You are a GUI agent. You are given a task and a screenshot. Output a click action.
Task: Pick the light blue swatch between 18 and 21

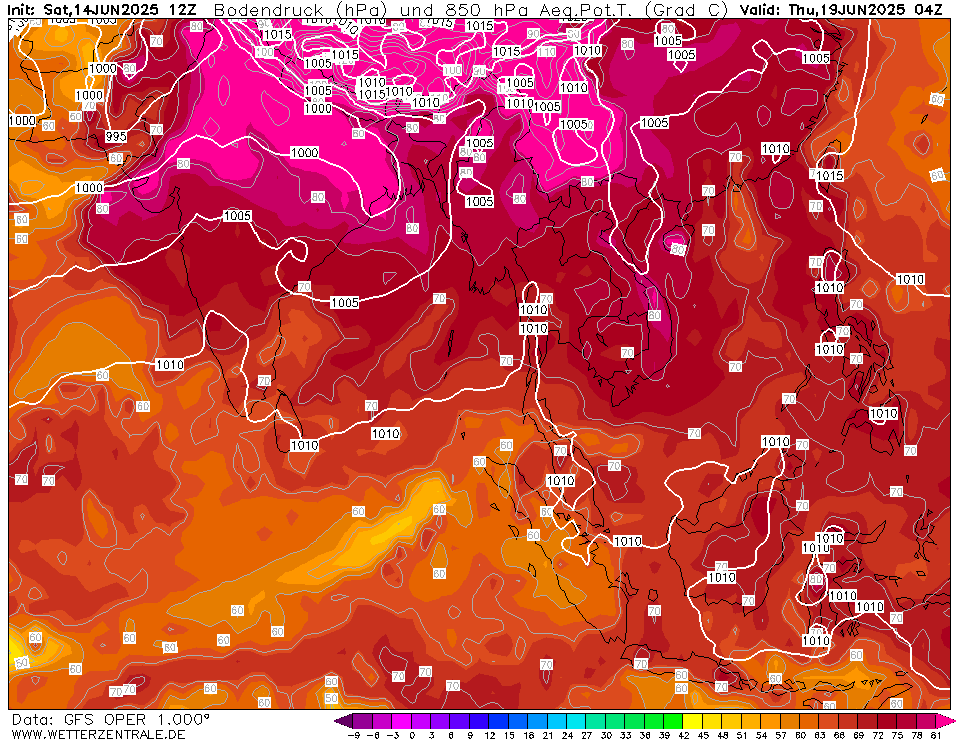tap(538, 720)
